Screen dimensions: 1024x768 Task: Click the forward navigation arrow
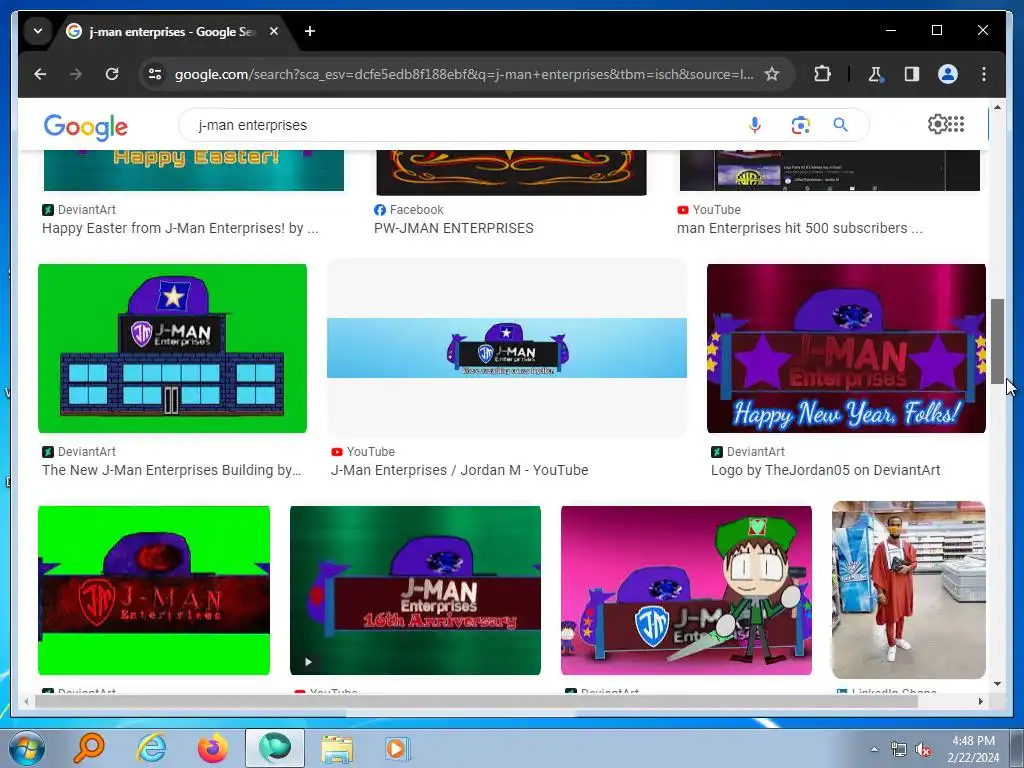[x=76, y=74]
